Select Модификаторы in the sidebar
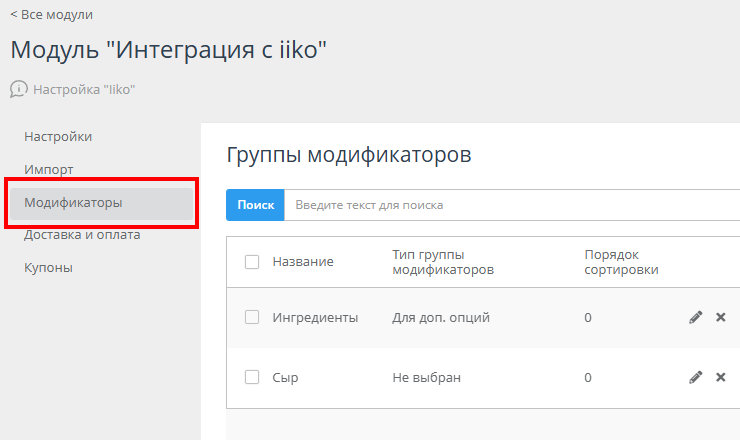 (x=73, y=202)
